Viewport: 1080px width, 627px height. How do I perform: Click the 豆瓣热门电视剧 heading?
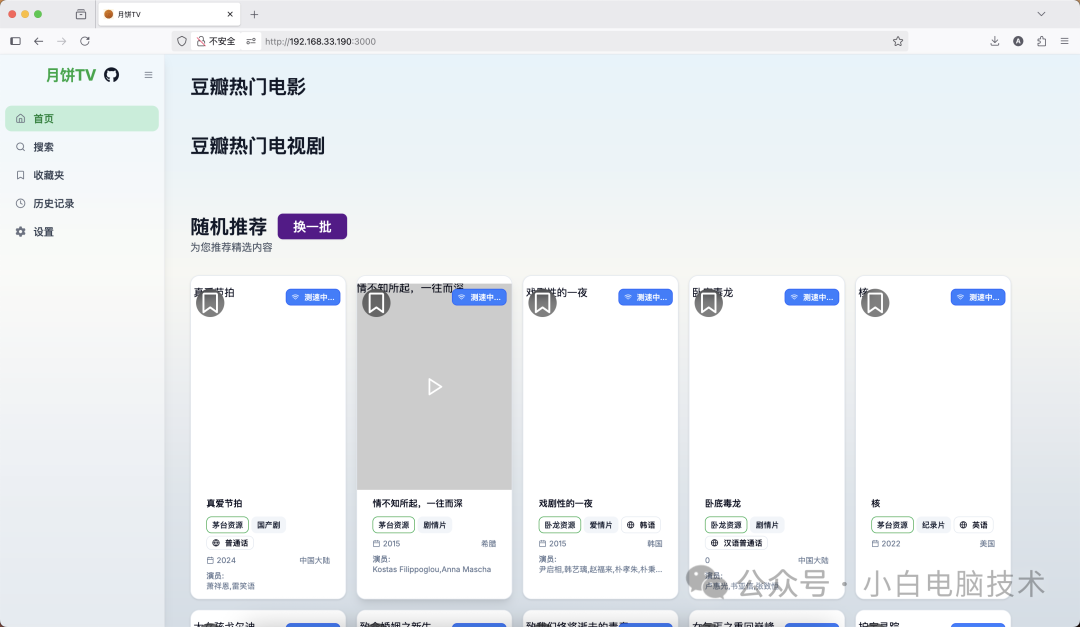(258, 146)
